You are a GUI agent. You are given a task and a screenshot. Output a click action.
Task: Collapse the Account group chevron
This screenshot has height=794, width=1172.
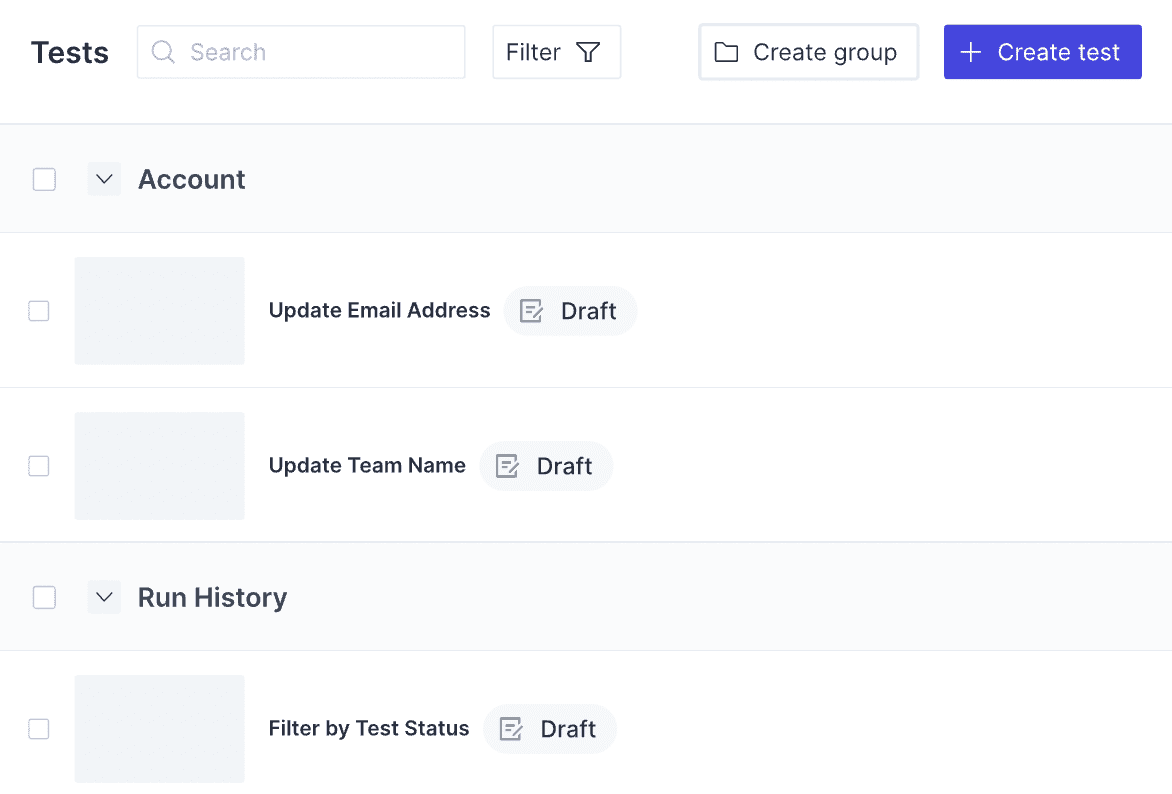tap(104, 178)
